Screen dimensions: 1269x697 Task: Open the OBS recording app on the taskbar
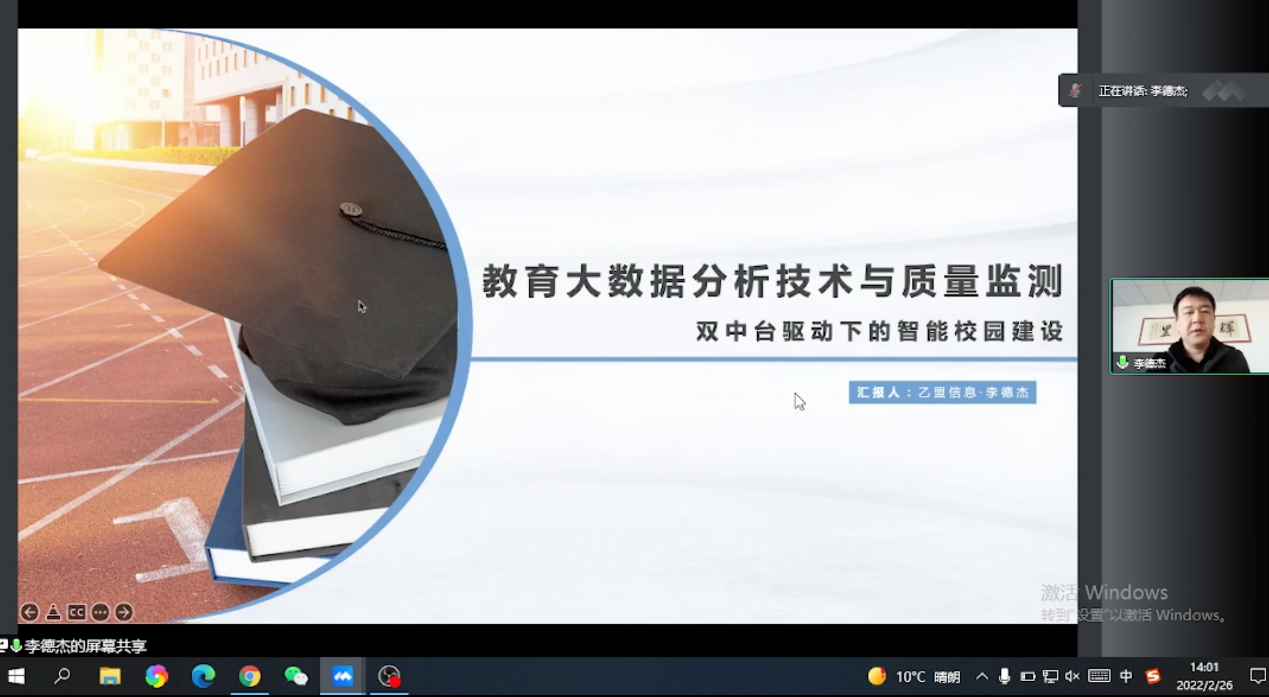389,677
